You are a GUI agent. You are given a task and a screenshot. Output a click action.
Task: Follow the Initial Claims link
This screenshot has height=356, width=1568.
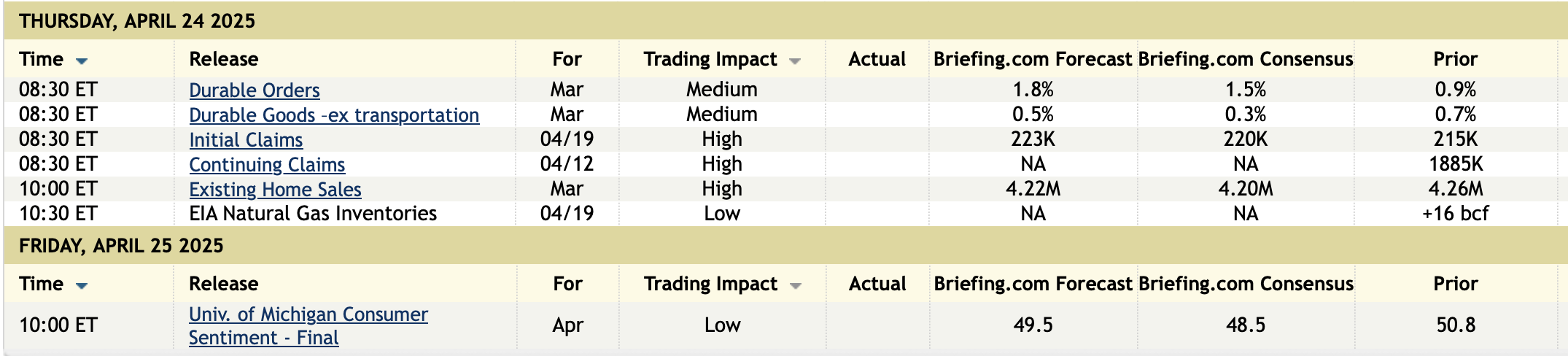click(246, 140)
